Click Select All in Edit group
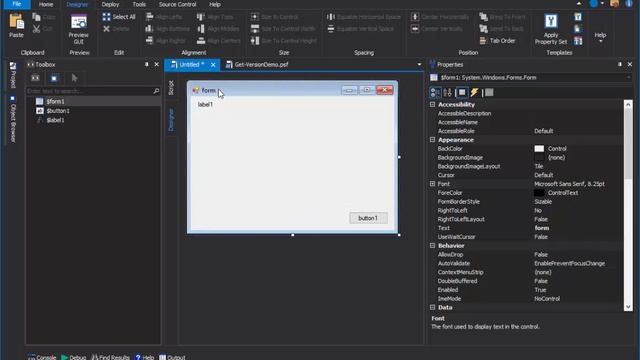 (119, 17)
